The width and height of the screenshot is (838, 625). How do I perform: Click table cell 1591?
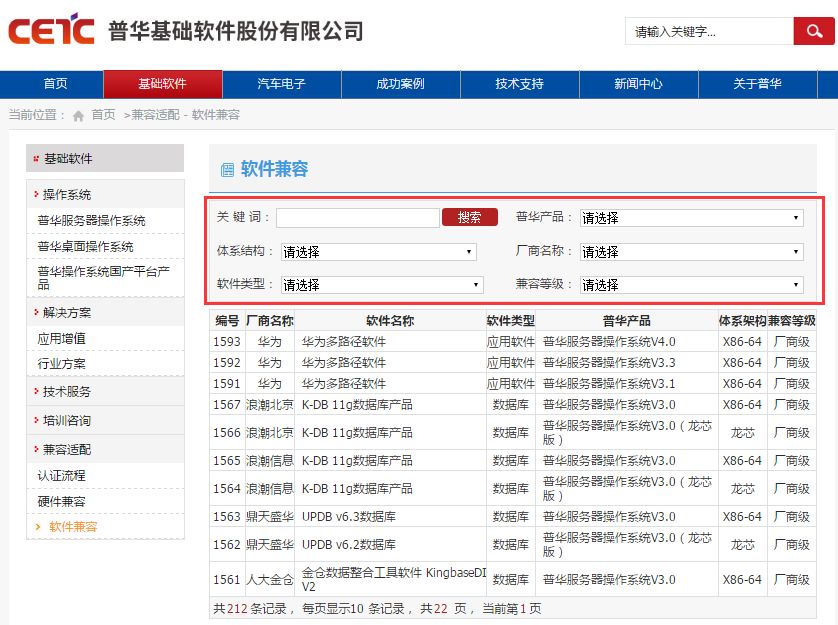(227, 384)
